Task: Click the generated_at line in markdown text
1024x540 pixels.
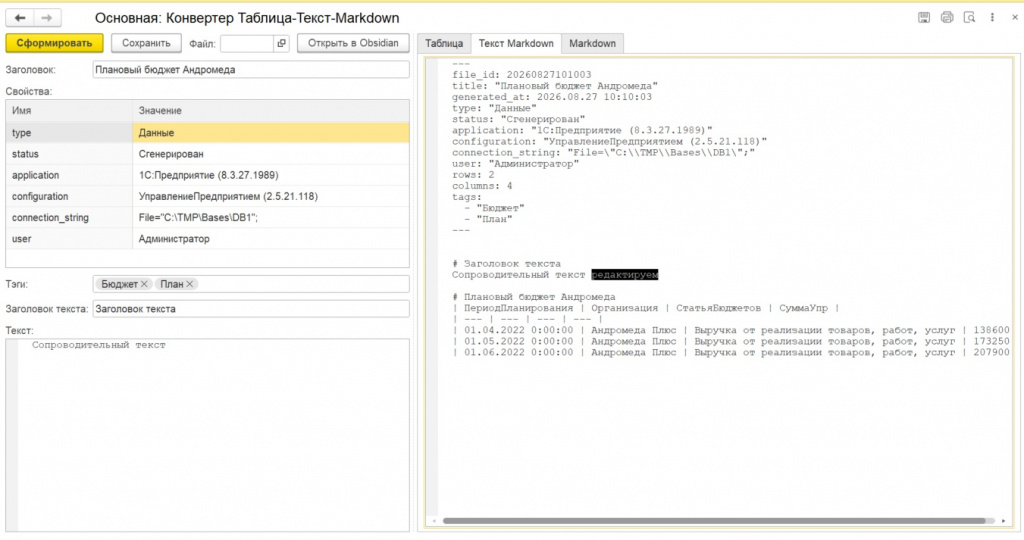Action: [552, 97]
